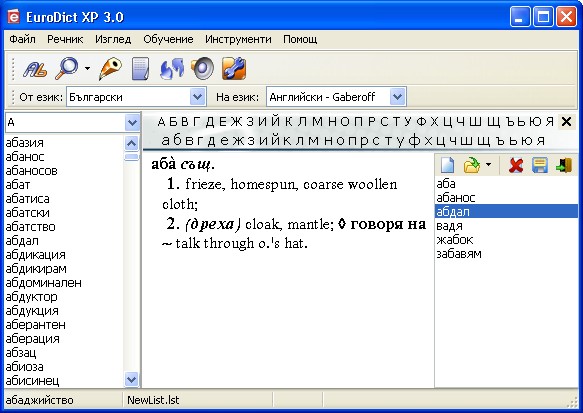Select the word абдикация in the list
This screenshot has height=413, width=583.
click(x=35, y=255)
